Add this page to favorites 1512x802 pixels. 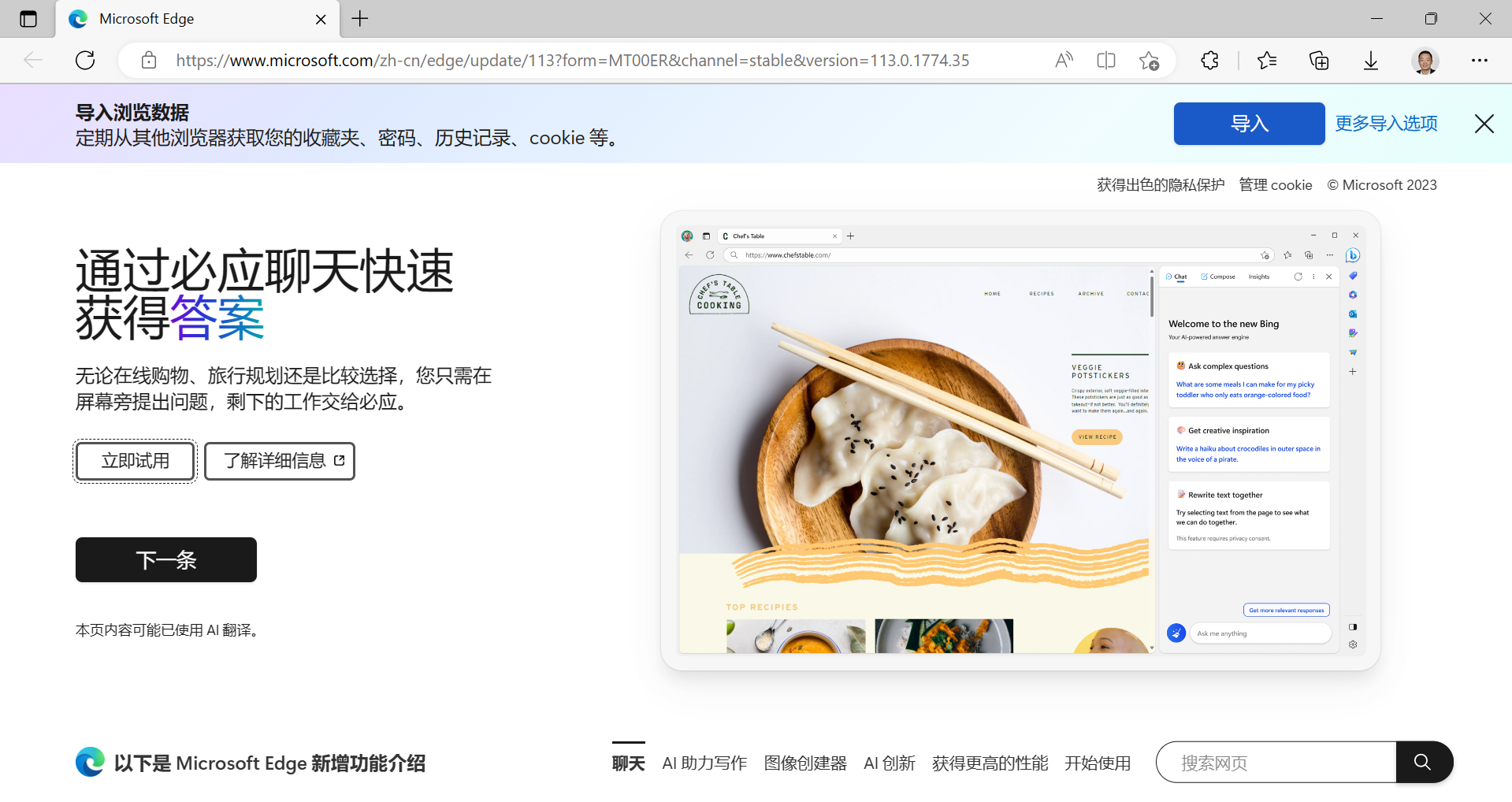coord(1149,60)
